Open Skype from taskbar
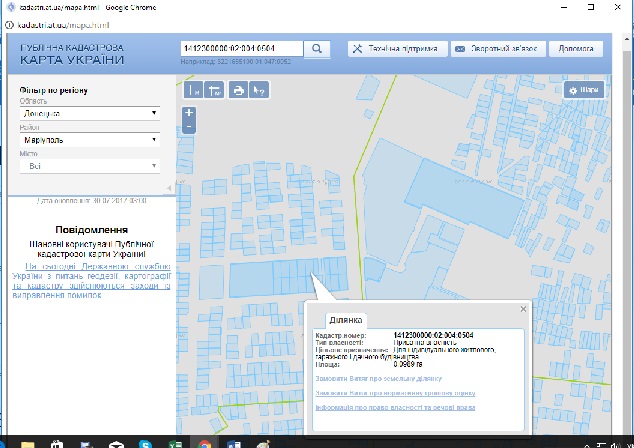This screenshot has height=448, width=634. coord(145,444)
